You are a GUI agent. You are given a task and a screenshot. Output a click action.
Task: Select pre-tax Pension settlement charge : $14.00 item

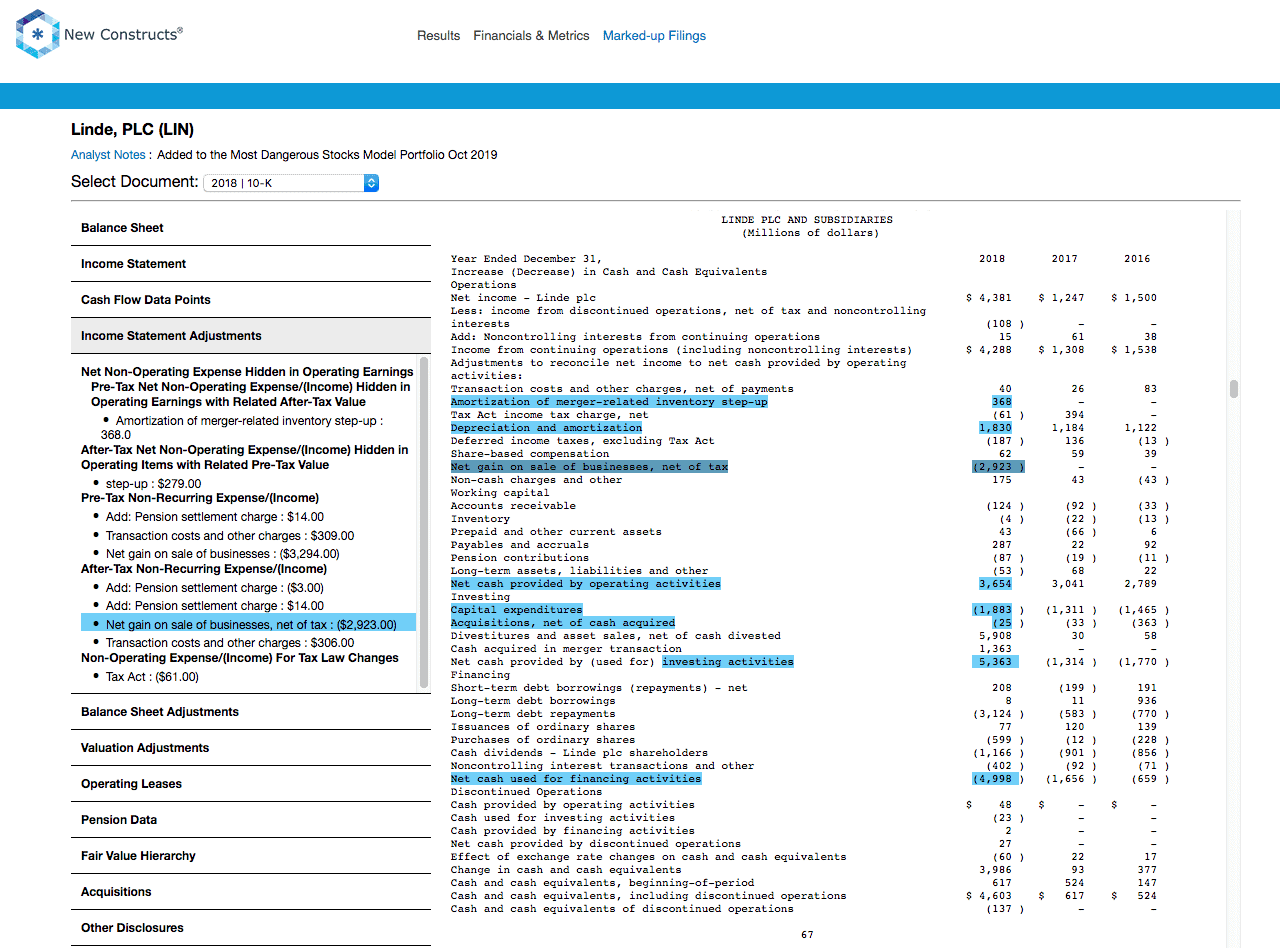214,517
